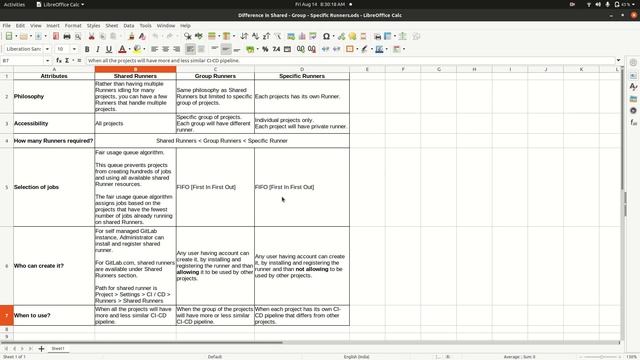640x360 pixels.
Task: Expand Font Color dropdown arrow
Action: [129, 49]
